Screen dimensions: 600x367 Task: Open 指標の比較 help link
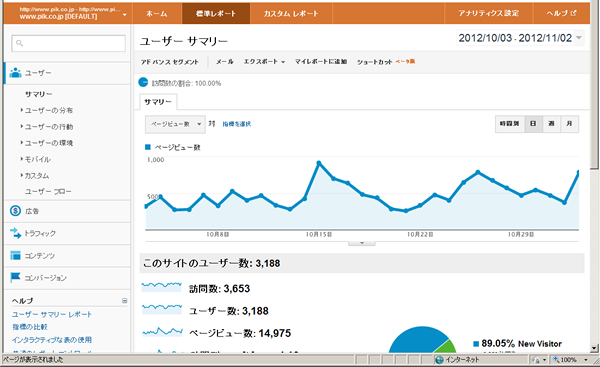(x=30, y=327)
